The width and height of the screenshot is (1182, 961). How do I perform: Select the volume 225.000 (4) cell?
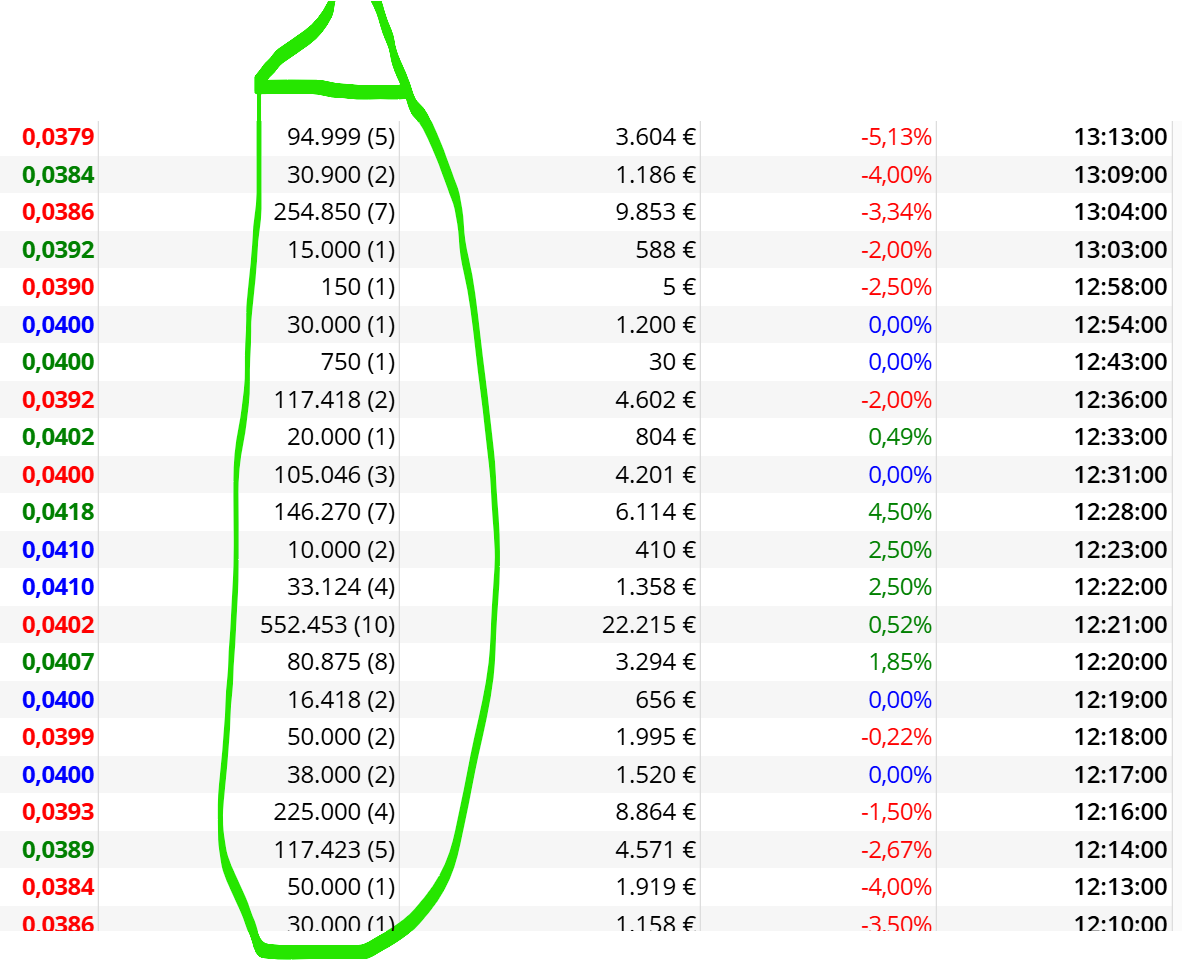[x=334, y=812]
